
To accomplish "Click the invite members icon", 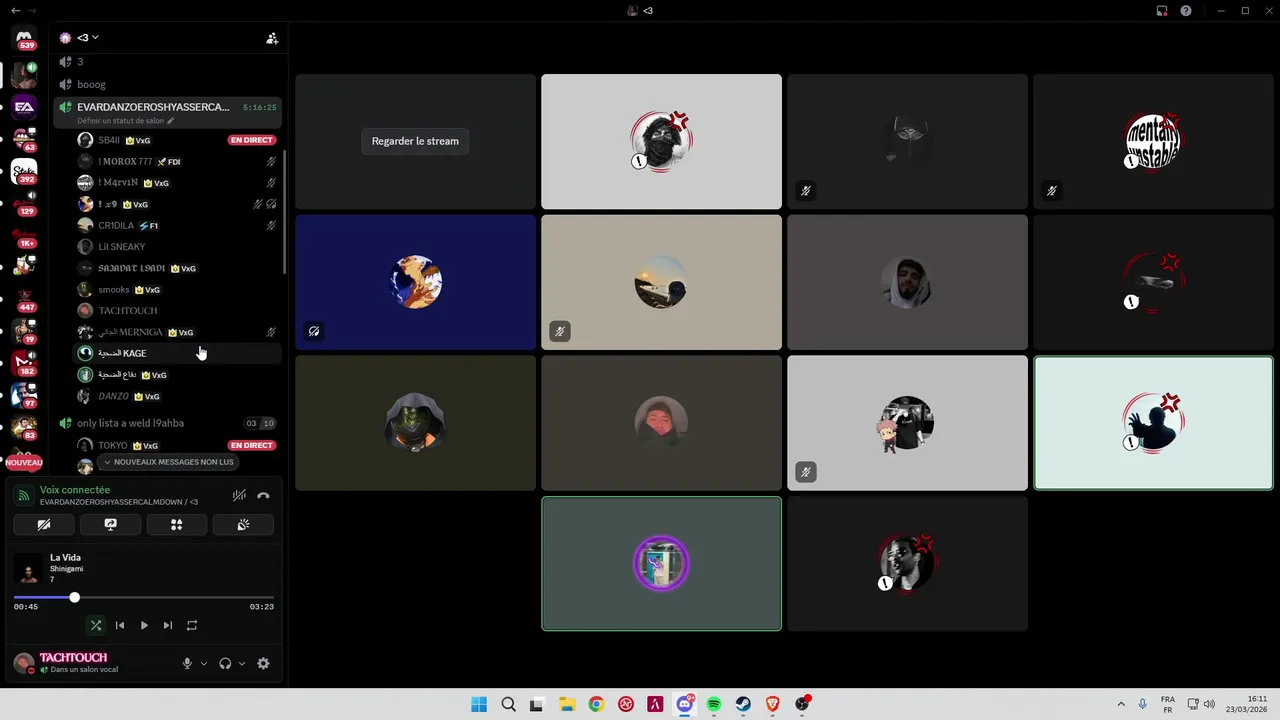I will (272, 38).
